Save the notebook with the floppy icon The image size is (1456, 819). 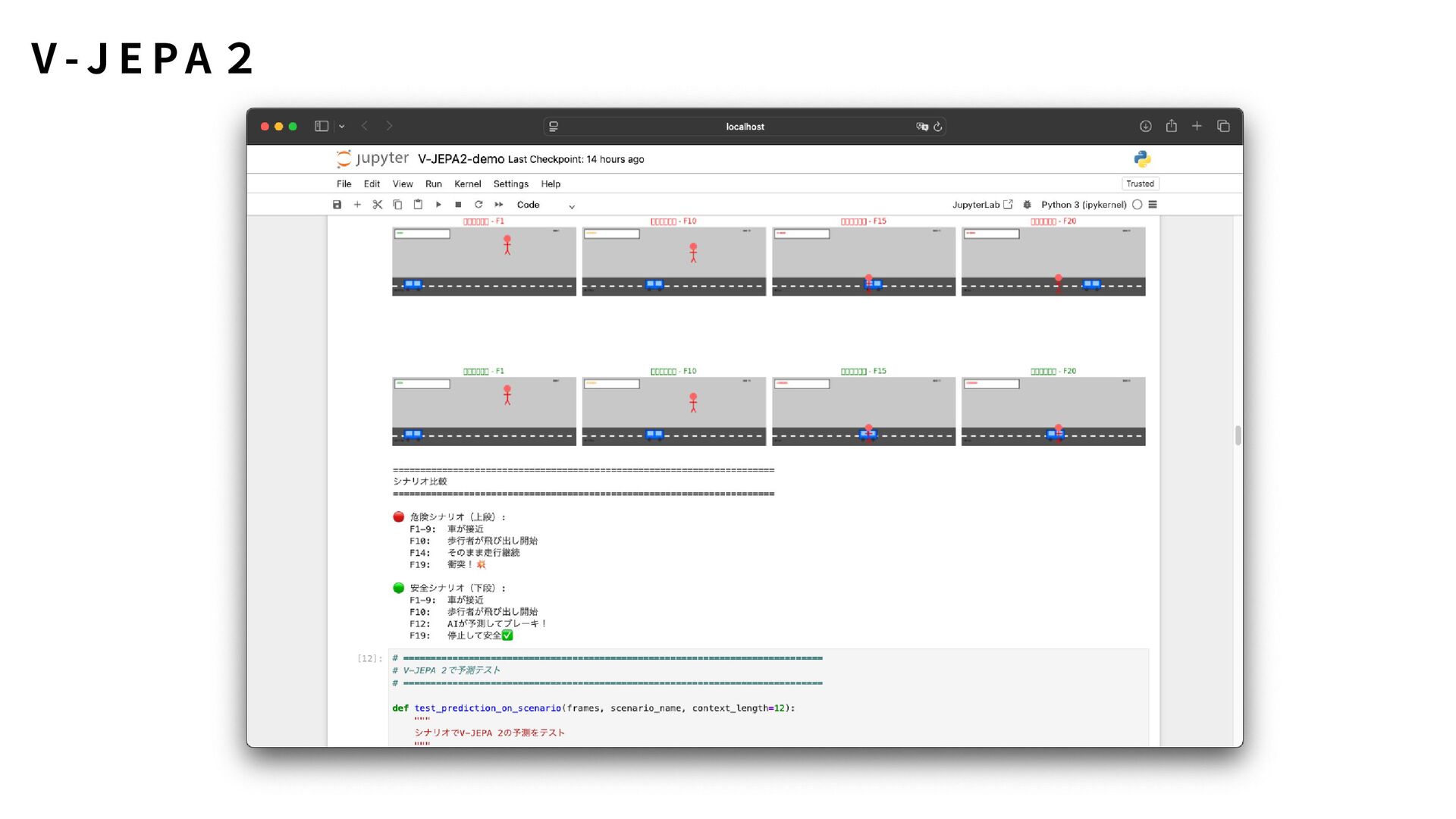337,205
